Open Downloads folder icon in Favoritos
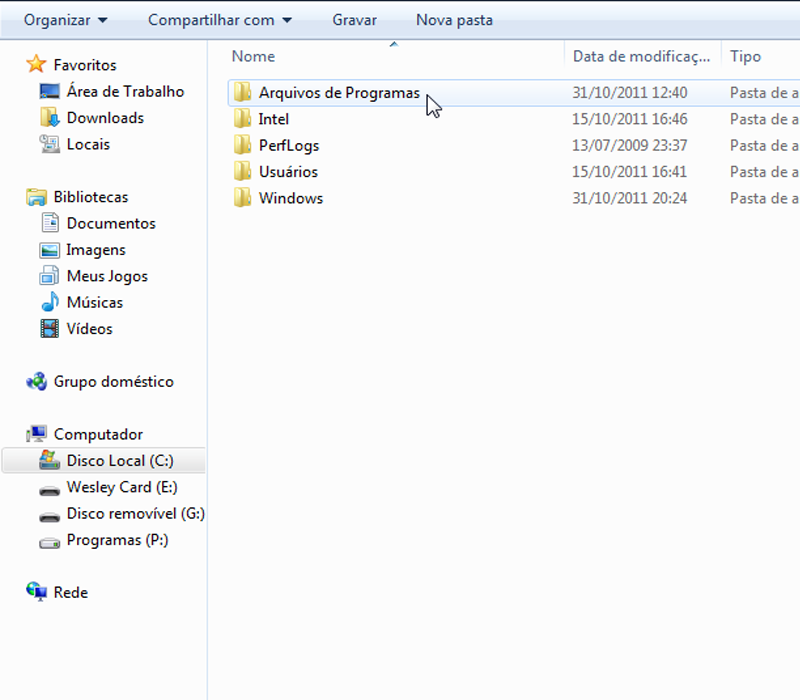The width and height of the screenshot is (800, 700). coord(50,118)
